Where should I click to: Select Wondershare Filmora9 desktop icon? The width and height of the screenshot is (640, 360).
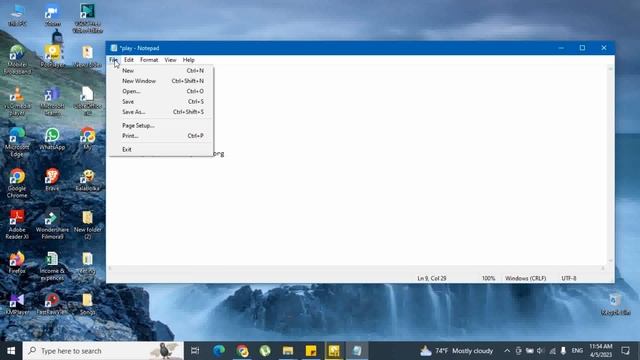coord(52,224)
